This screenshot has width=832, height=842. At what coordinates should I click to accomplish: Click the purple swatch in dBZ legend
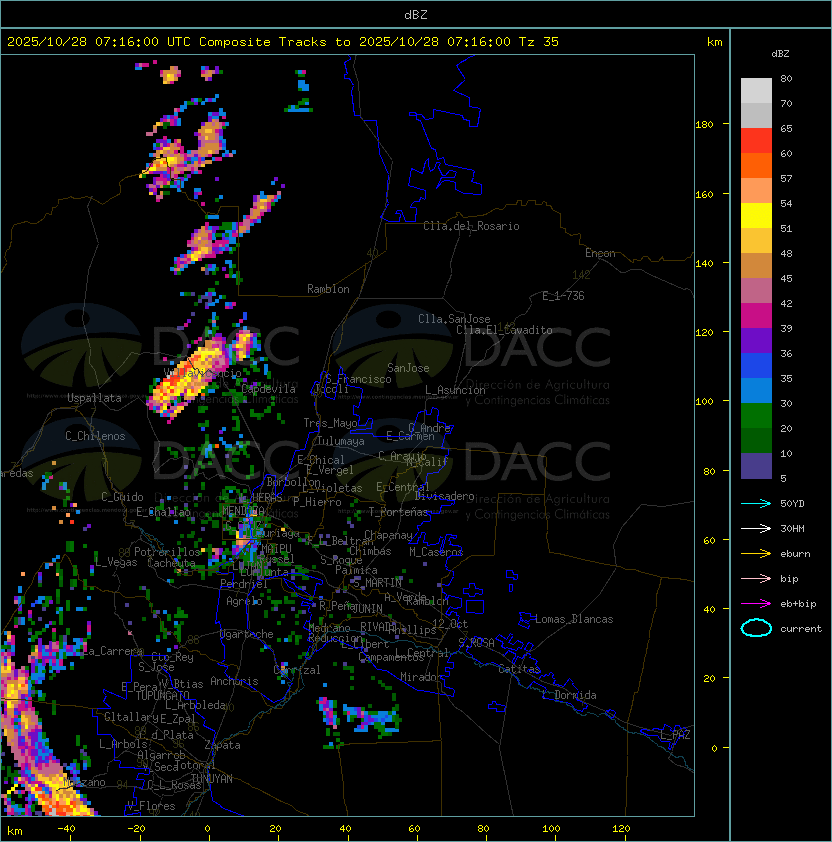click(x=756, y=341)
